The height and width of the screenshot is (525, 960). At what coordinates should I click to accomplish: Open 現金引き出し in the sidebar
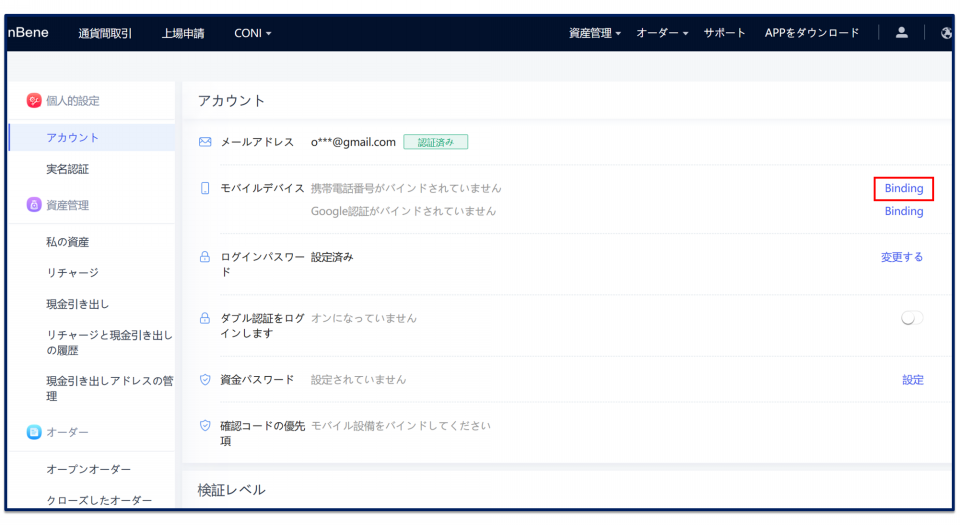click(x=77, y=304)
